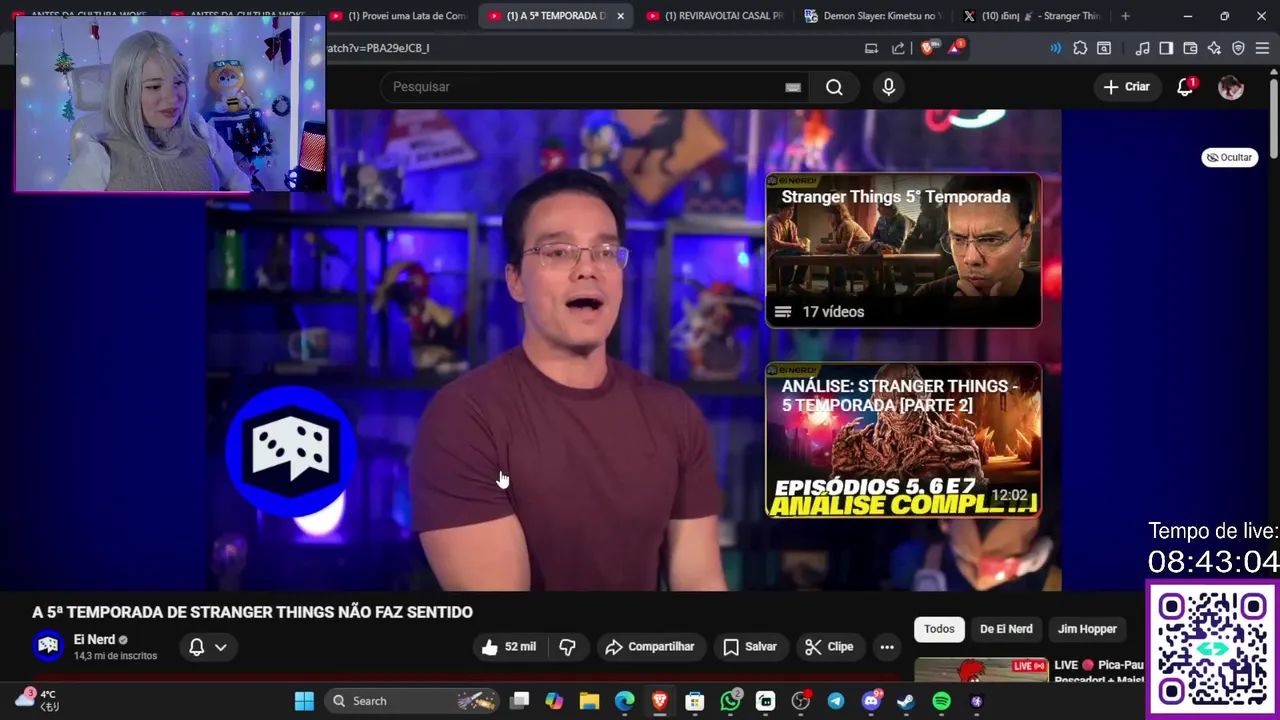Viewport: 1280px width, 720px height.
Task: Click the Ei Nerd dice subscribe logo
Action: point(290,450)
